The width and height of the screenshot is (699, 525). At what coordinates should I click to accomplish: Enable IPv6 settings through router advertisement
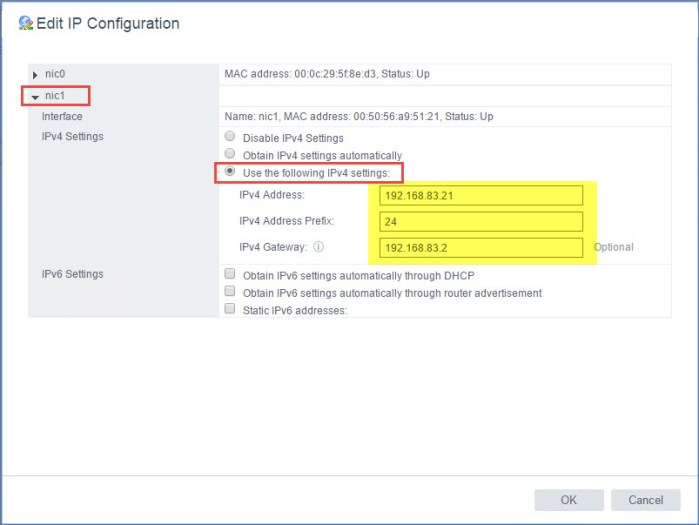coord(230,291)
